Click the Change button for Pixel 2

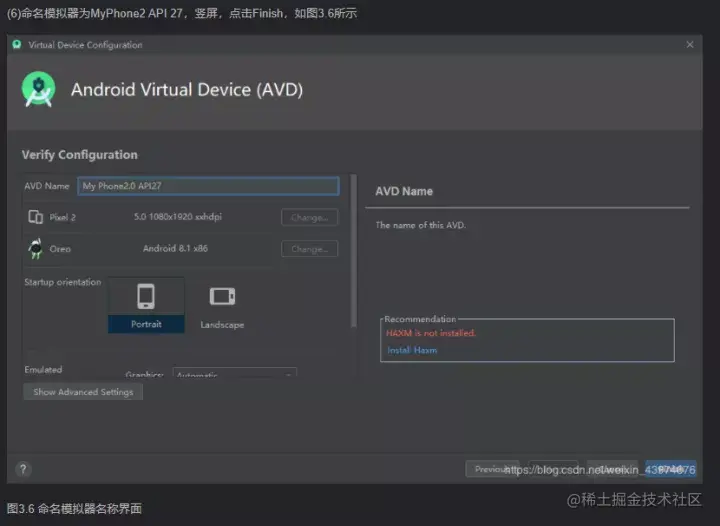(x=309, y=217)
